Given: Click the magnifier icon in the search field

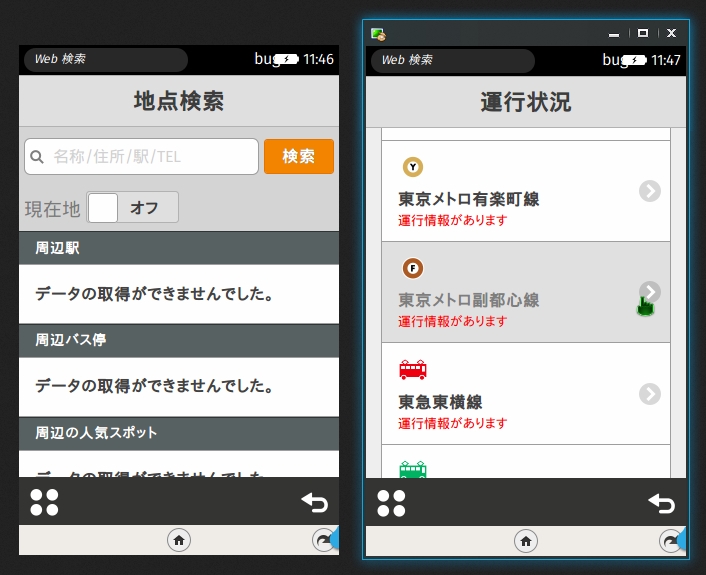Looking at the screenshot, I should pyautogui.click(x=37, y=157).
